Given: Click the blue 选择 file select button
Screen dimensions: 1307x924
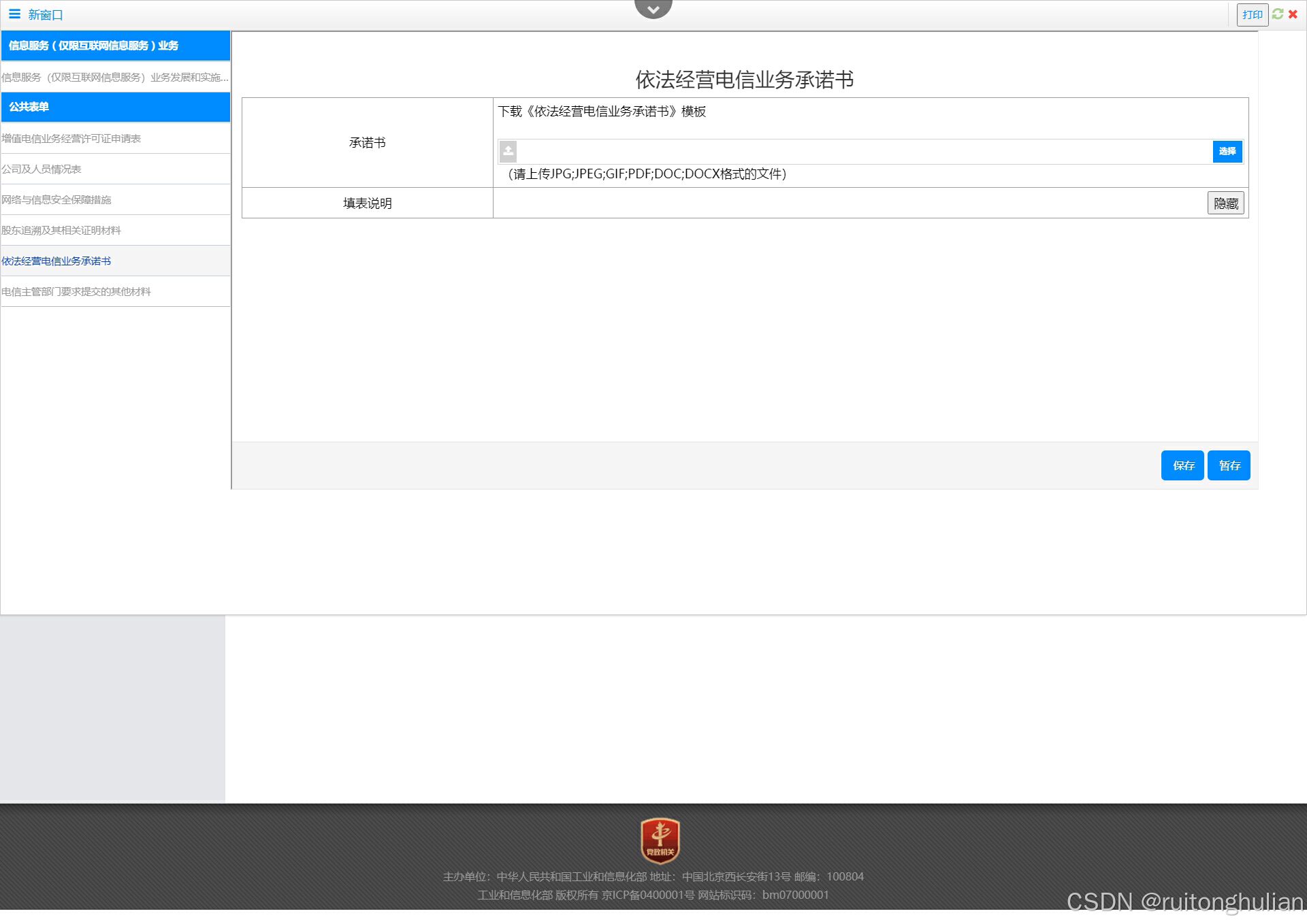Looking at the screenshot, I should coord(1227,151).
